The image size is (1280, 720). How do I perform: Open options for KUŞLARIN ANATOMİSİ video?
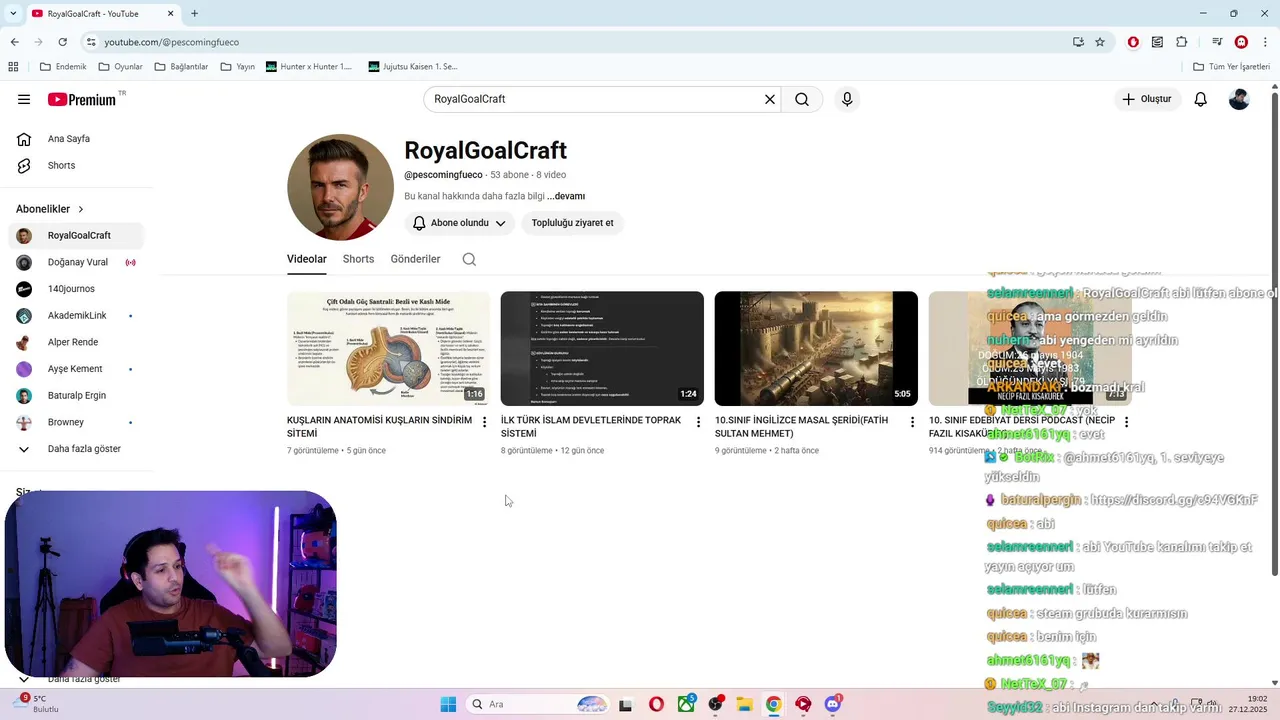(x=484, y=422)
